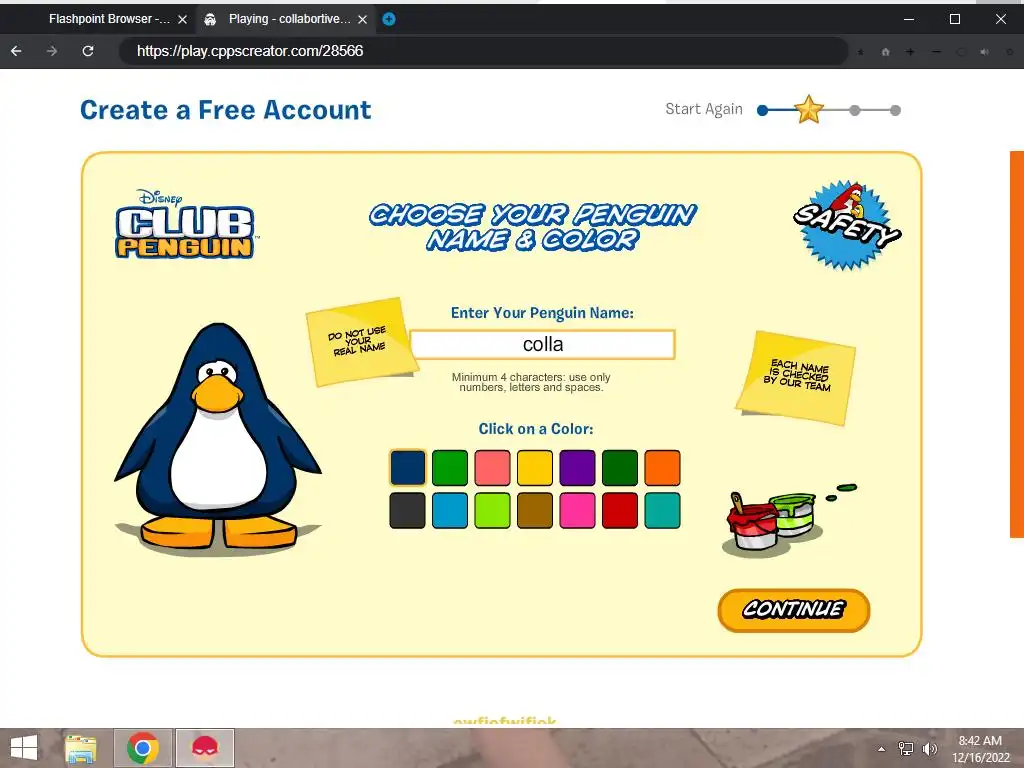Open Google Chrome from the taskbar
This screenshot has height=768, width=1024.
coord(143,748)
